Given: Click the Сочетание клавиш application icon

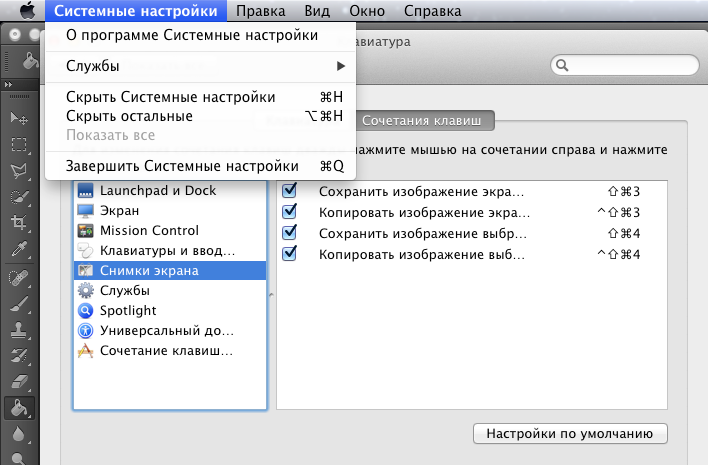Looking at the screenshot, I should [85, 351].
